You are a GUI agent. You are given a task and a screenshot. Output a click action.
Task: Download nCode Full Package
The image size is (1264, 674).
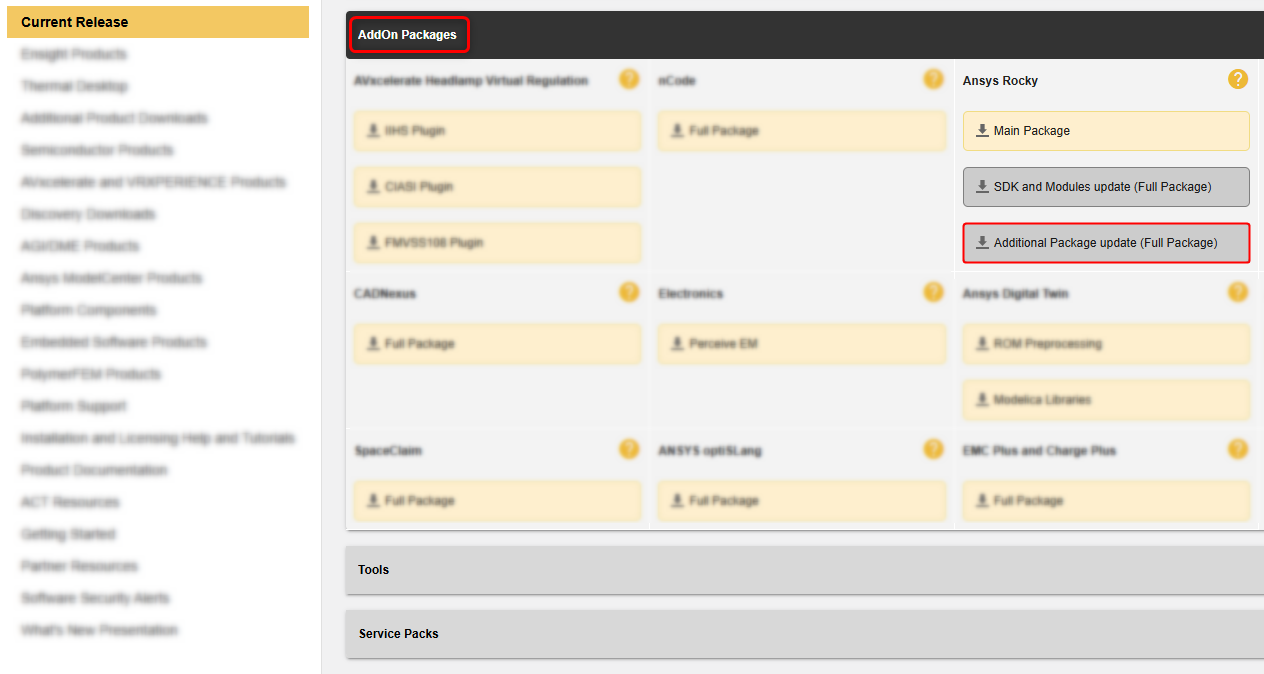(x=801, y=131)
